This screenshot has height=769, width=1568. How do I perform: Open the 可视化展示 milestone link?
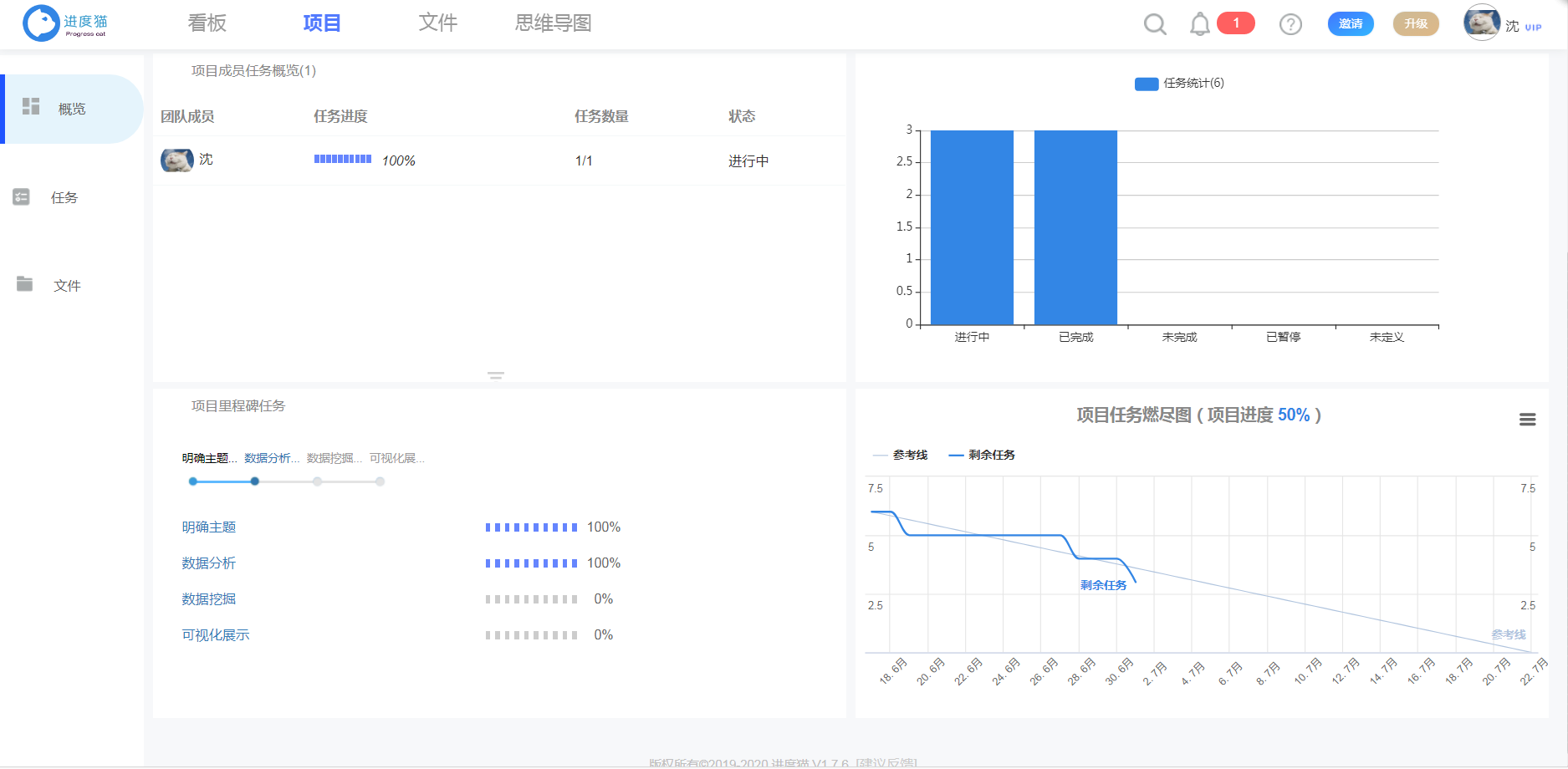[216, 635]
